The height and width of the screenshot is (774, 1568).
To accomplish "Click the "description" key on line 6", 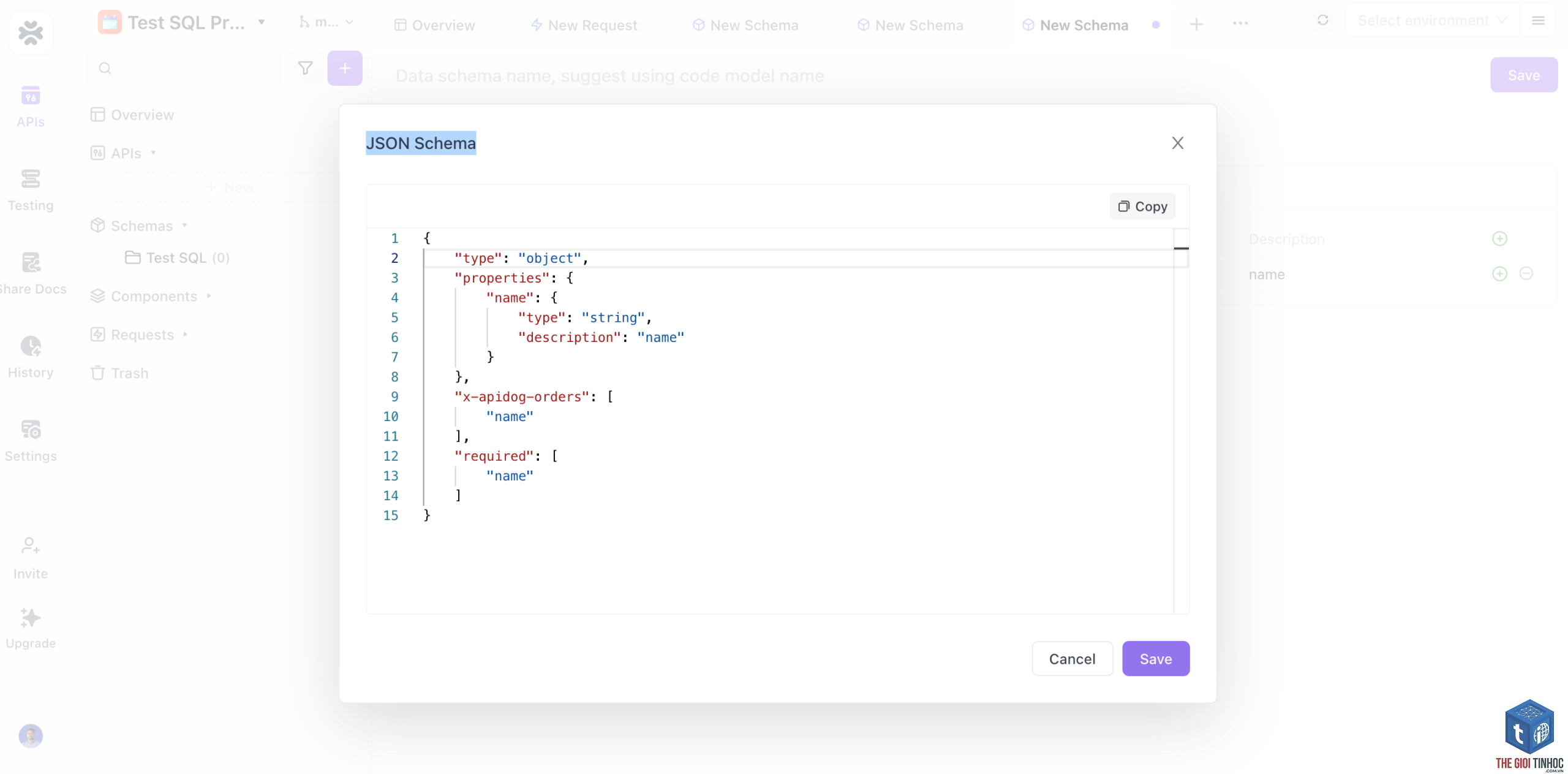I will coord(569,337).
